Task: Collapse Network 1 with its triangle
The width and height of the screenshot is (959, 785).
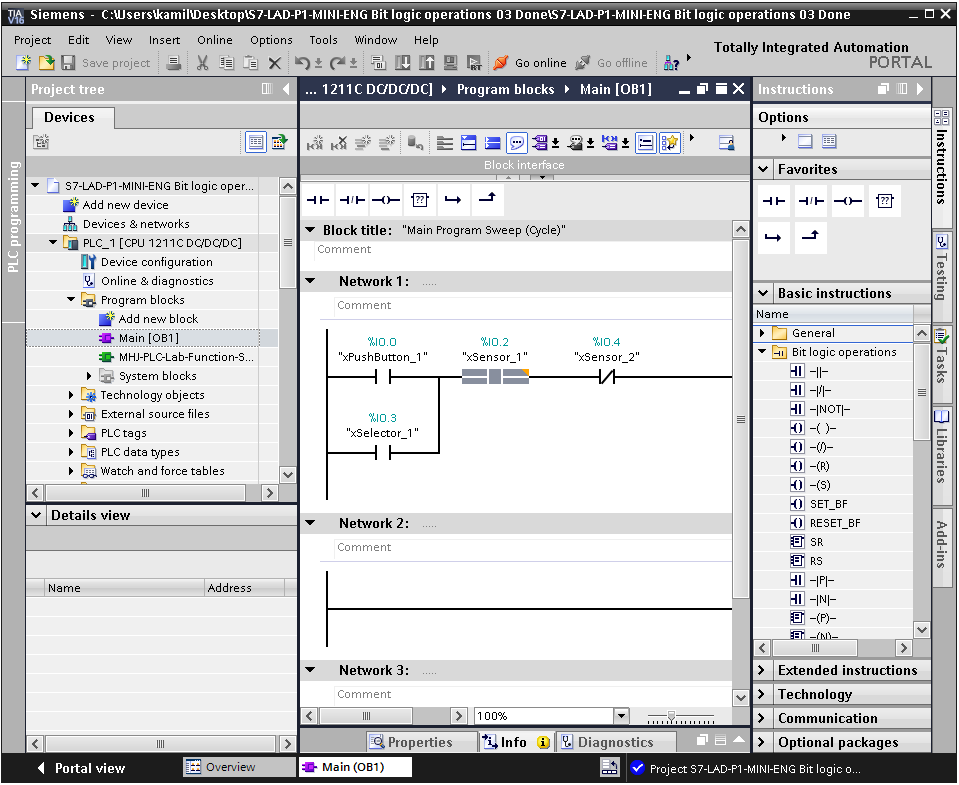Action: coord(310,281)
